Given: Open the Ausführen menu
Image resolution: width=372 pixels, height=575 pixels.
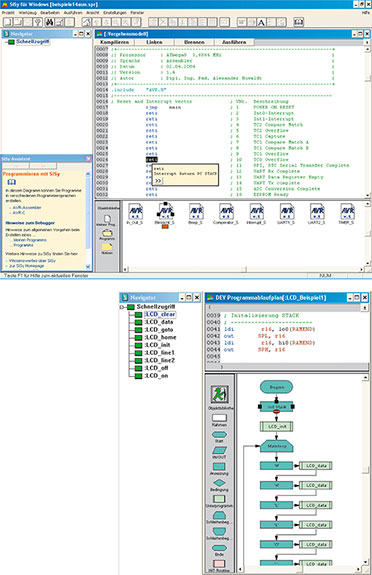Looking at the screenshot, I should (73, 12).
